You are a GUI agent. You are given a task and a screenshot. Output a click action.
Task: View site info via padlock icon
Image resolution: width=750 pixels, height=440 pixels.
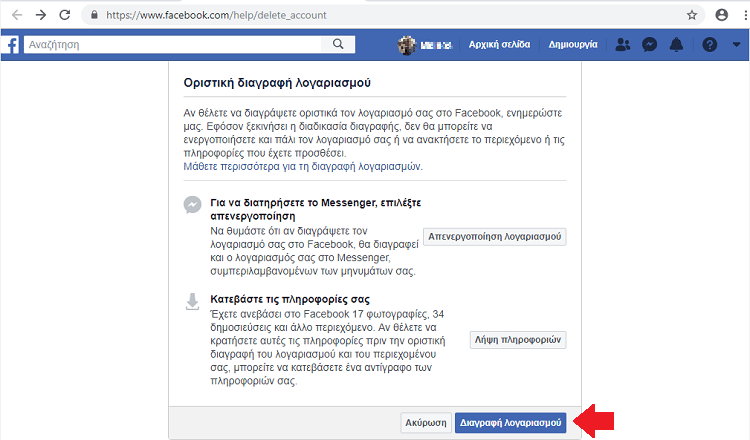(94, 15)
